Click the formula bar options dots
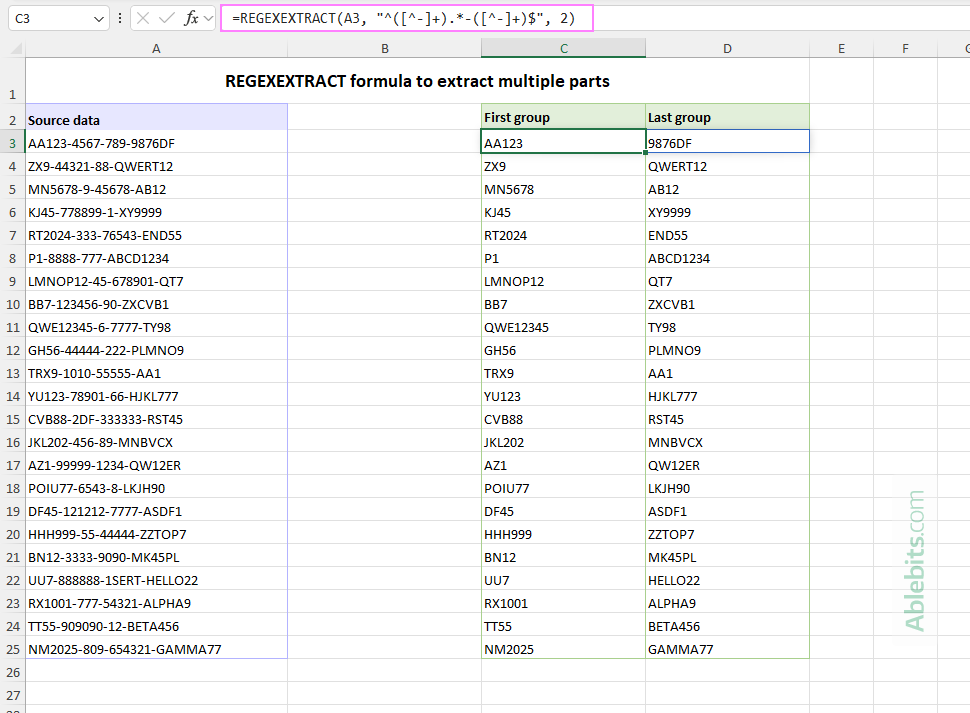 (x=119, y=19)
